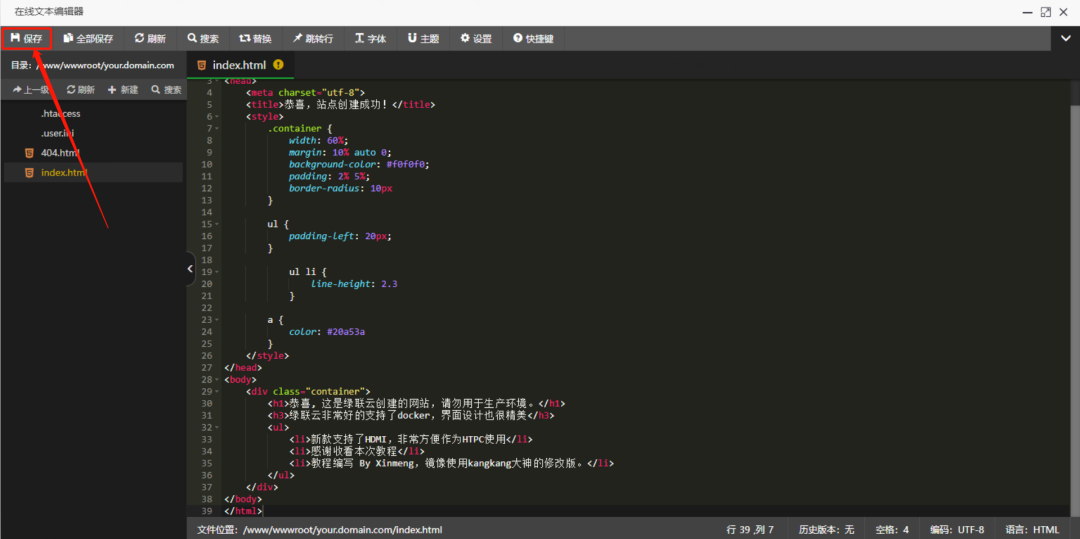Open 搜索 (Search) from top toolbar
The height and width of the screenshot is (539, 1080).
click(x=202, y=39)
